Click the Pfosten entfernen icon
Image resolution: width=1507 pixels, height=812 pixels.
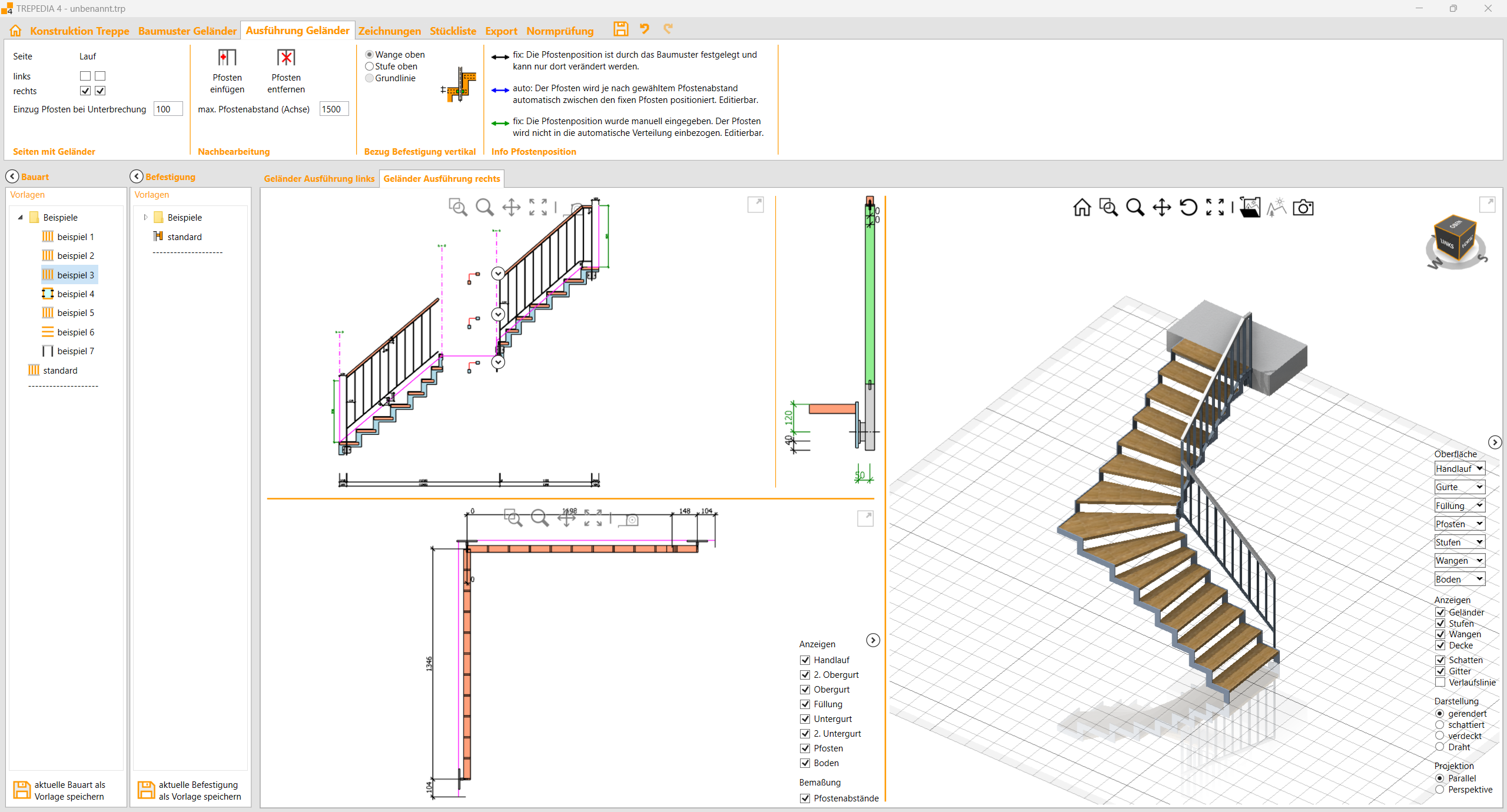286,58
